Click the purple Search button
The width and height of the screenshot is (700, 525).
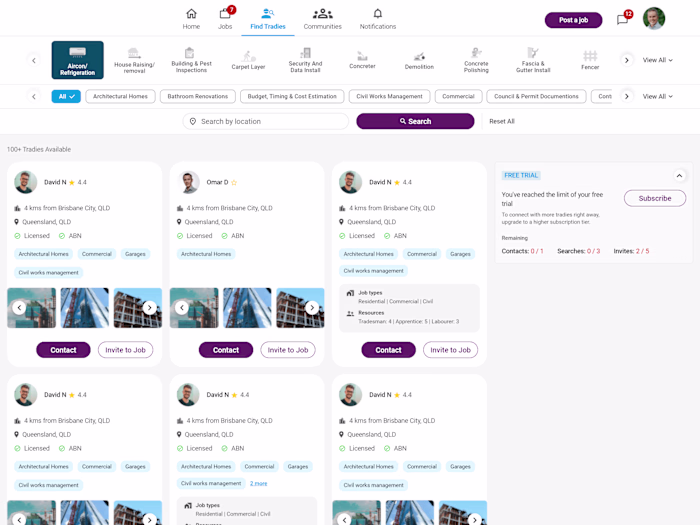pyautogui.click(x=415, y=121)
